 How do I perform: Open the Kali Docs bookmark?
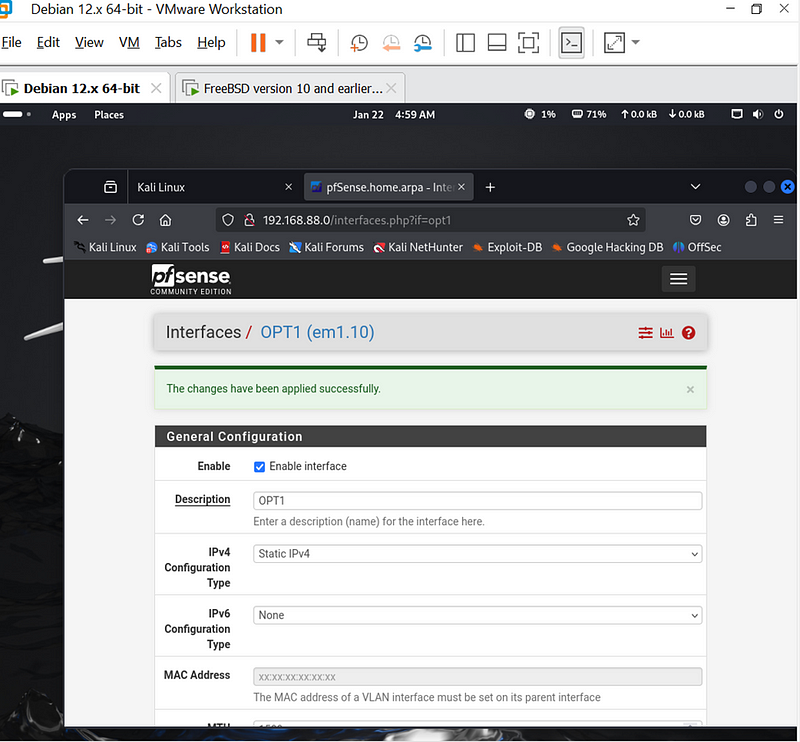[250, 248]
